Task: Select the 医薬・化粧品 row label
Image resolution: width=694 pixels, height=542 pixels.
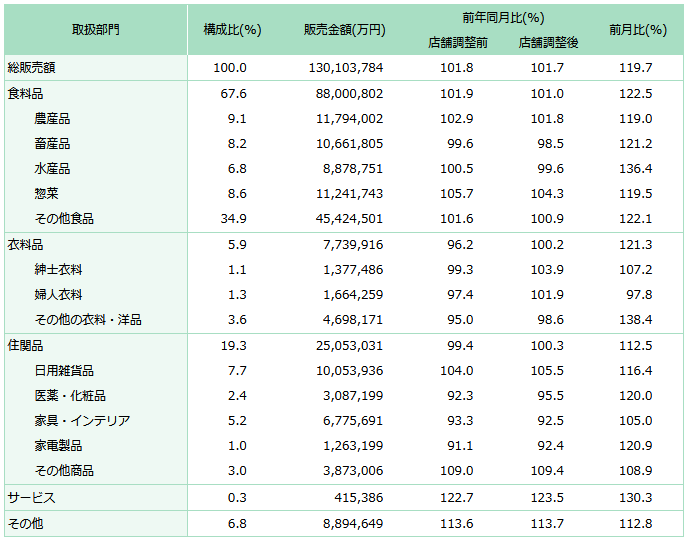Action: coord(70,396)
